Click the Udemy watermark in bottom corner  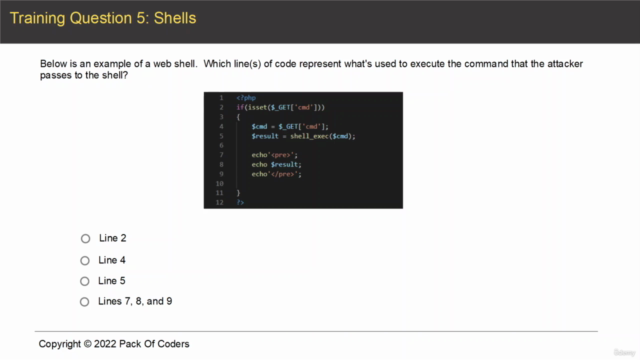tap(624, 353)
